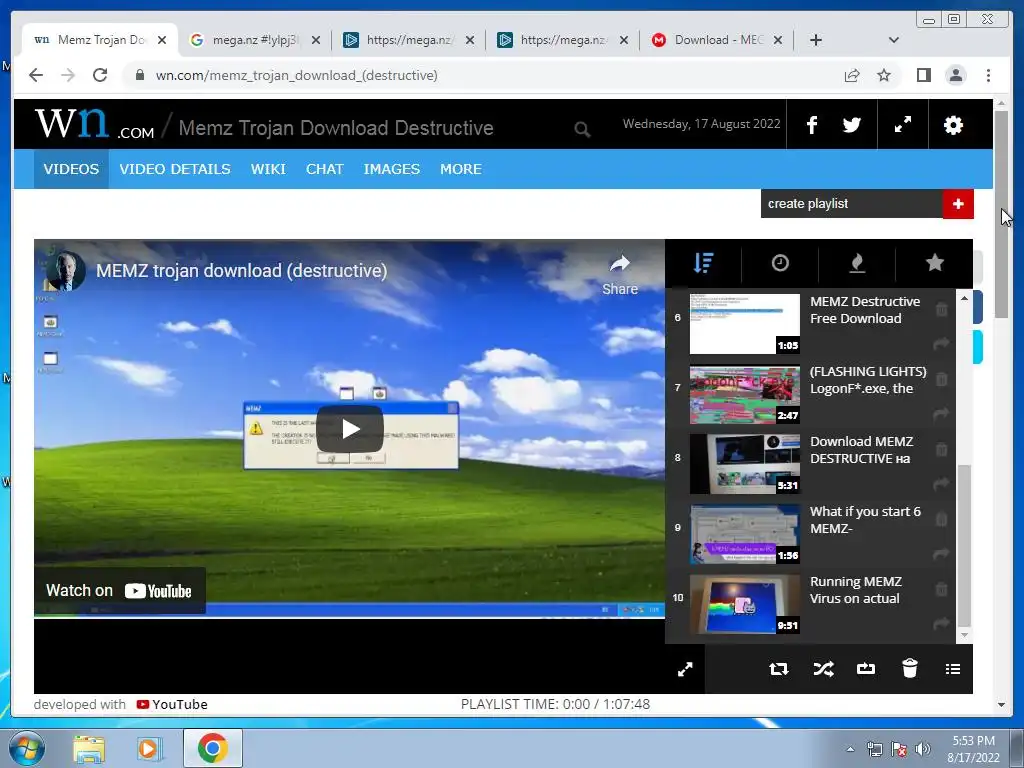Select thumbnail of FLASHING LIGHTS LogonF video
Screen dimensions: 1024x768
click(744, 394)
